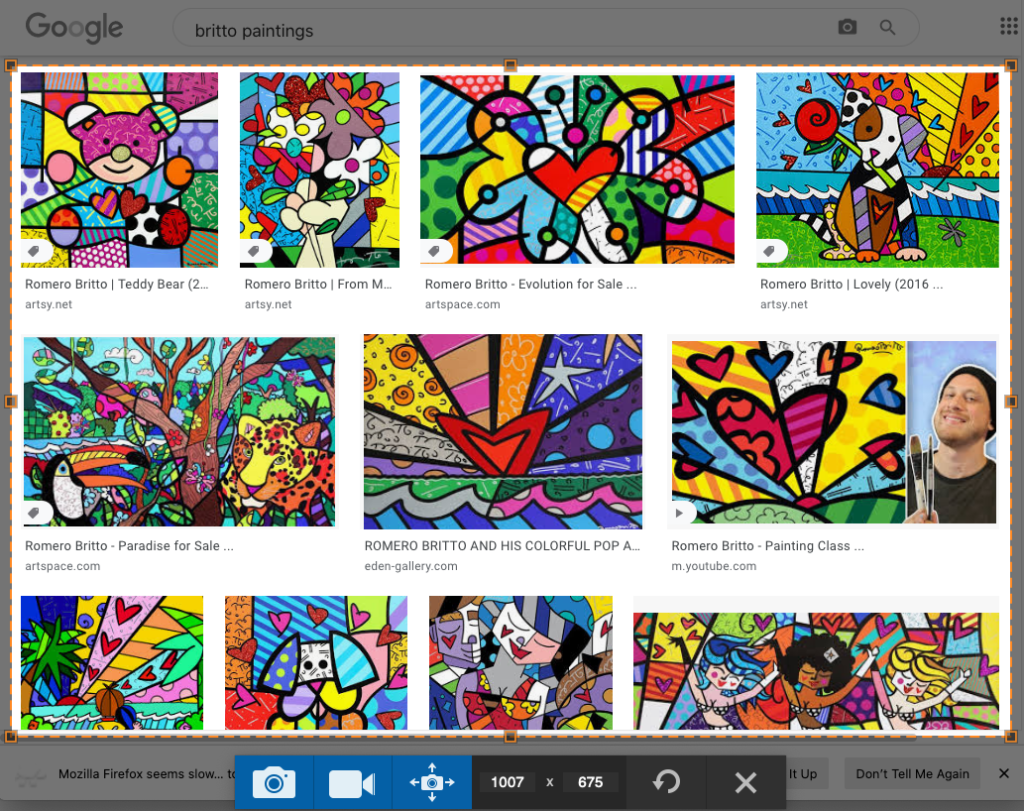Image resolution: width=1024 pixels, height=811 pixels.
Task: Start video recording of the selected area
Action: (352, 782)
